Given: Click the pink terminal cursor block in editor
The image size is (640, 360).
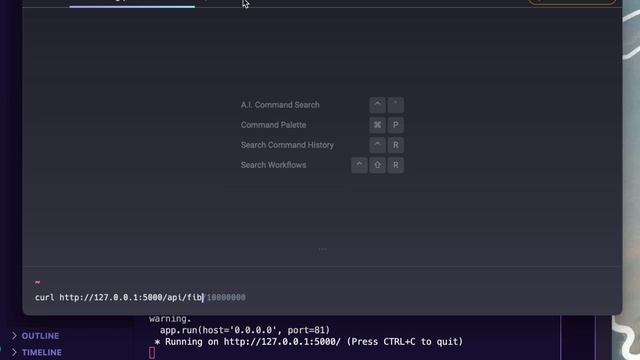Looking at the screenshot, I should 152,353.
